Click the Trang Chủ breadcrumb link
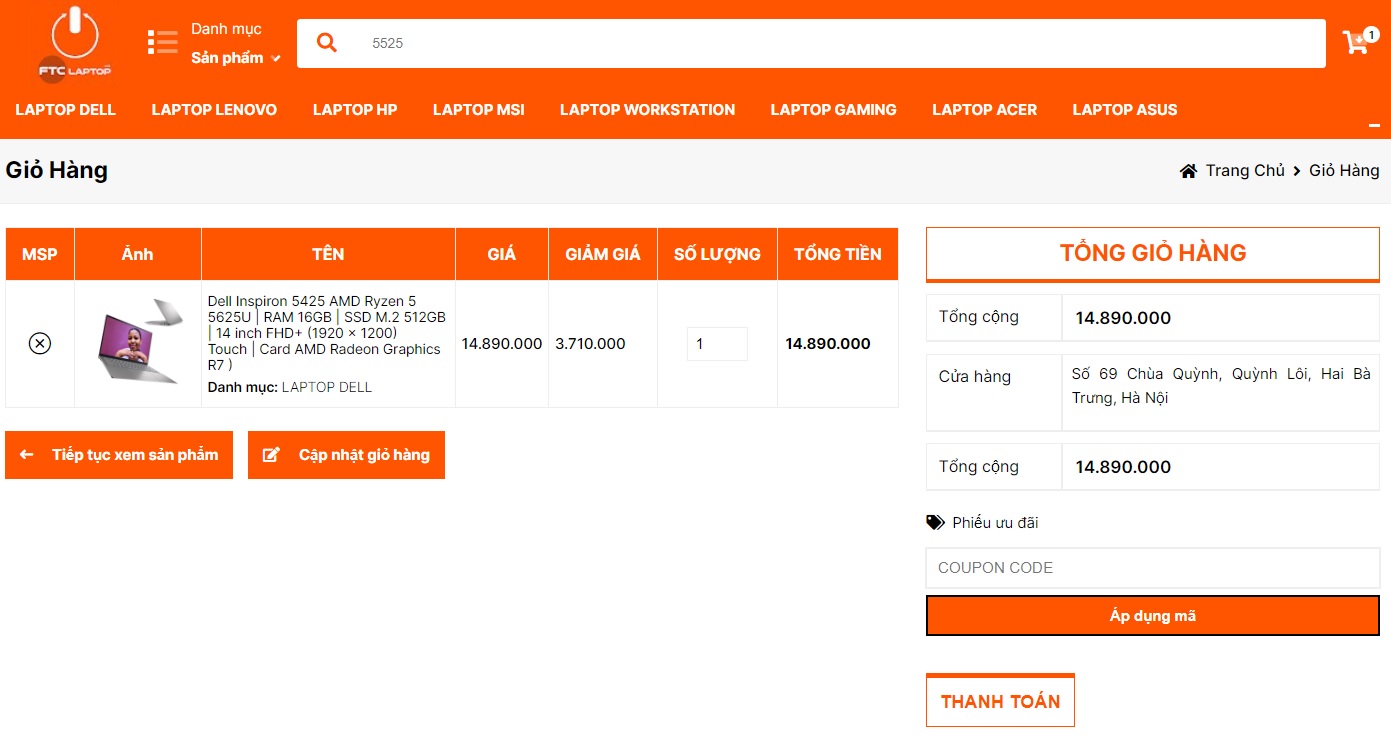The height and width of the screenshot is (745, 1391). pos(1244,171)
